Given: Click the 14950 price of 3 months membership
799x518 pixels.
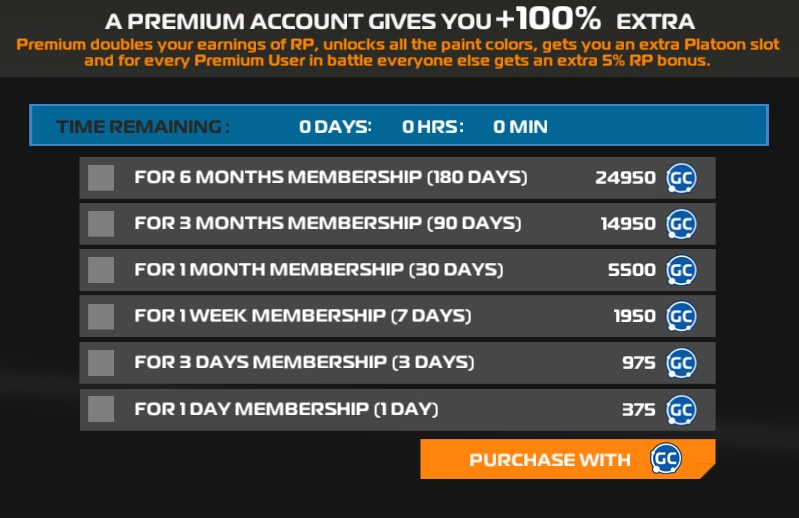Looking at the screenshot, I should tap(628, 224).
